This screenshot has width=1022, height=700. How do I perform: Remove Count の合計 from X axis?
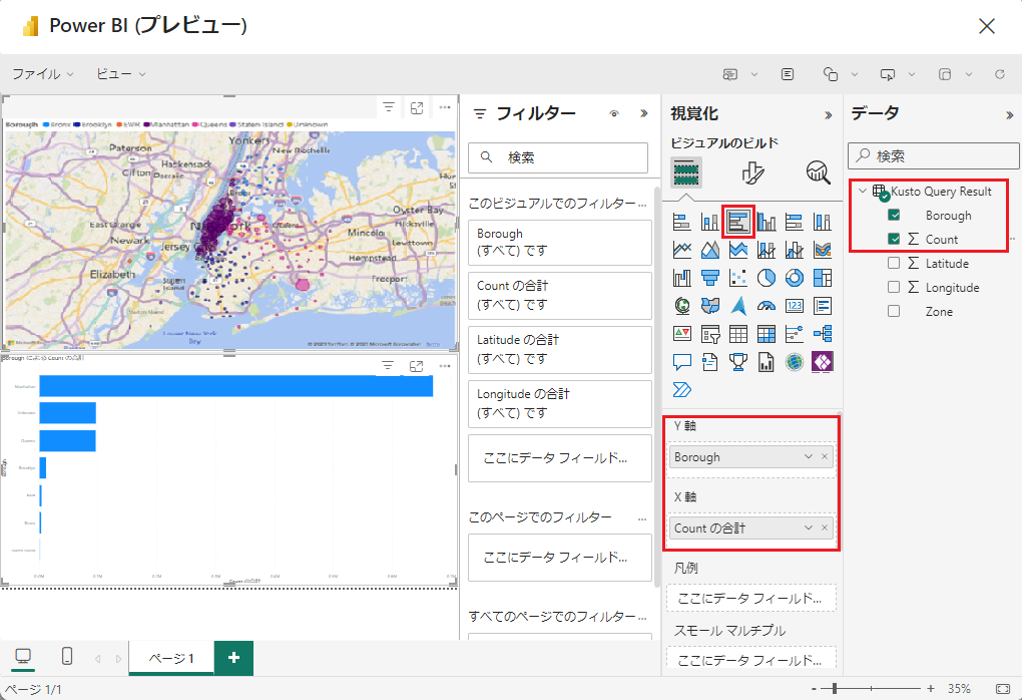coord(824,528)
